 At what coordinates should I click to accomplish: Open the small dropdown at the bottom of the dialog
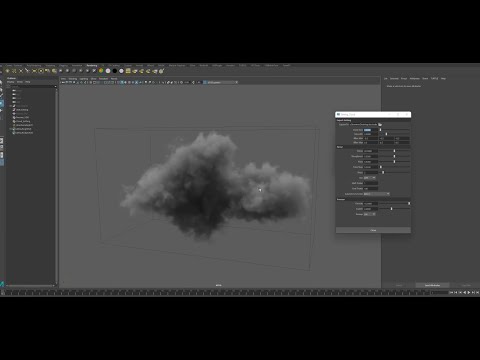pos(369,214)
